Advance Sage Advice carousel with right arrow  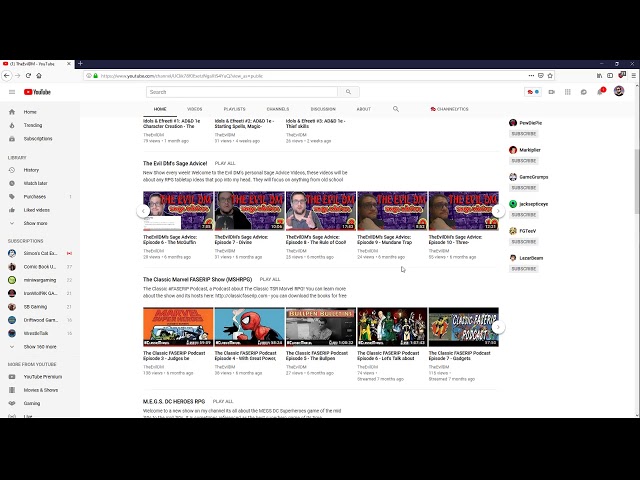pyautogui.click(x=498, y=211)
